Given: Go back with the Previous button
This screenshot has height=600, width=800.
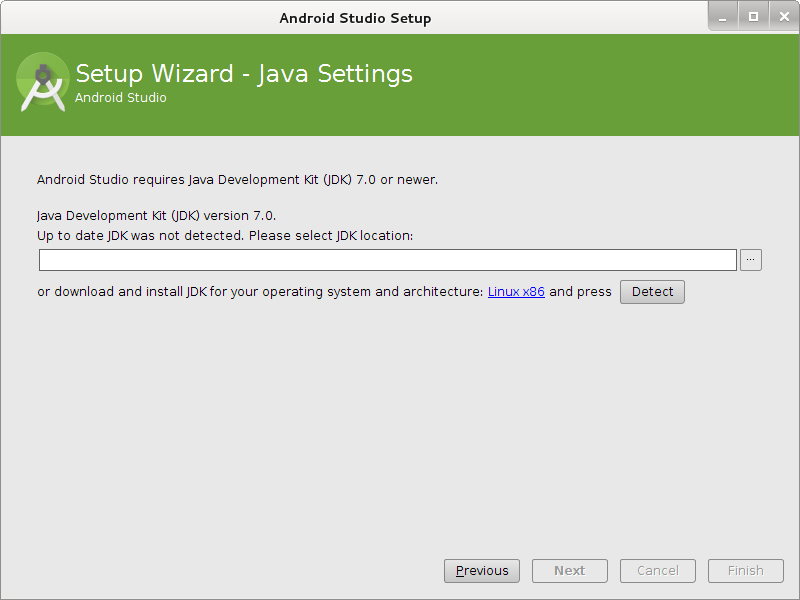Looking at the screenshot, I should 482,570.
